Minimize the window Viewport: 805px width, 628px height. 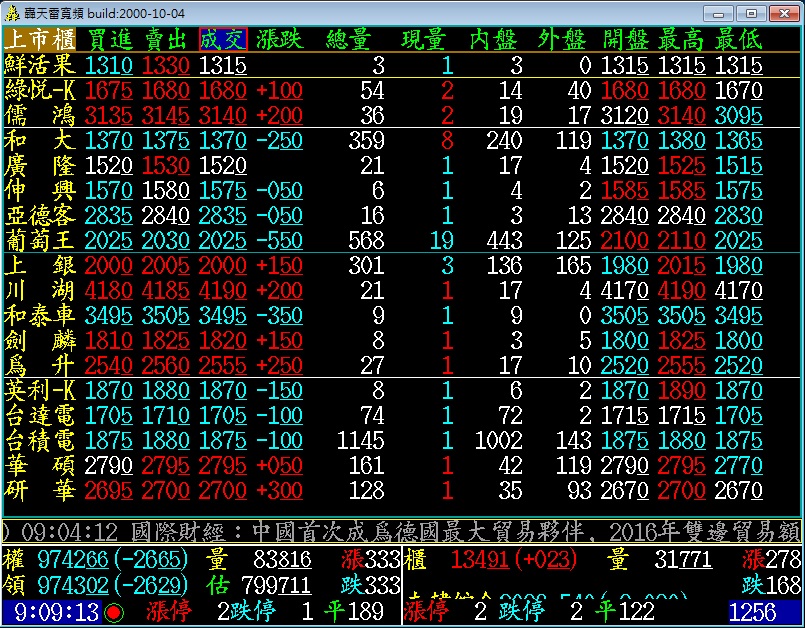[x=722, y=13]
